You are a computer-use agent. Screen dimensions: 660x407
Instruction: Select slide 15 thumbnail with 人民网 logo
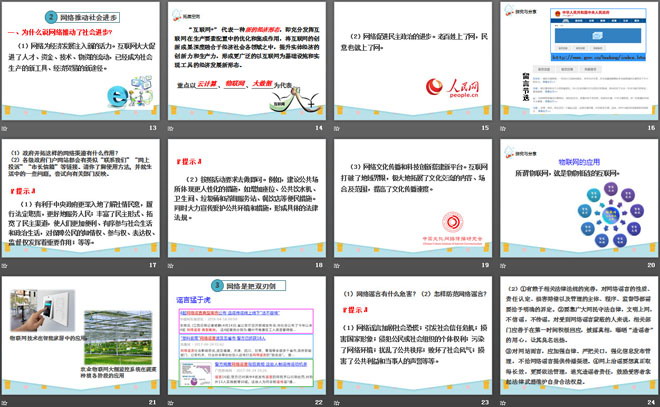coord(413,61)
